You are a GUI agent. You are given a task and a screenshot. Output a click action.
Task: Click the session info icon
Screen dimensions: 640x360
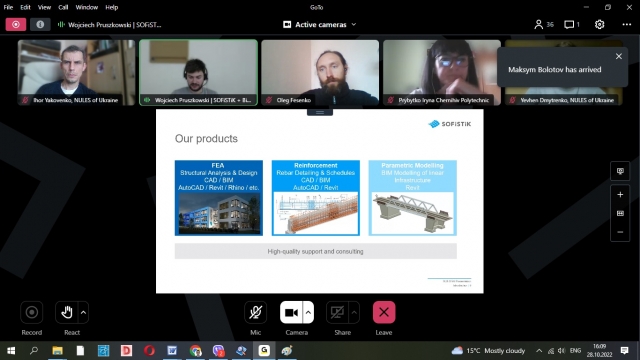(40, 24)
